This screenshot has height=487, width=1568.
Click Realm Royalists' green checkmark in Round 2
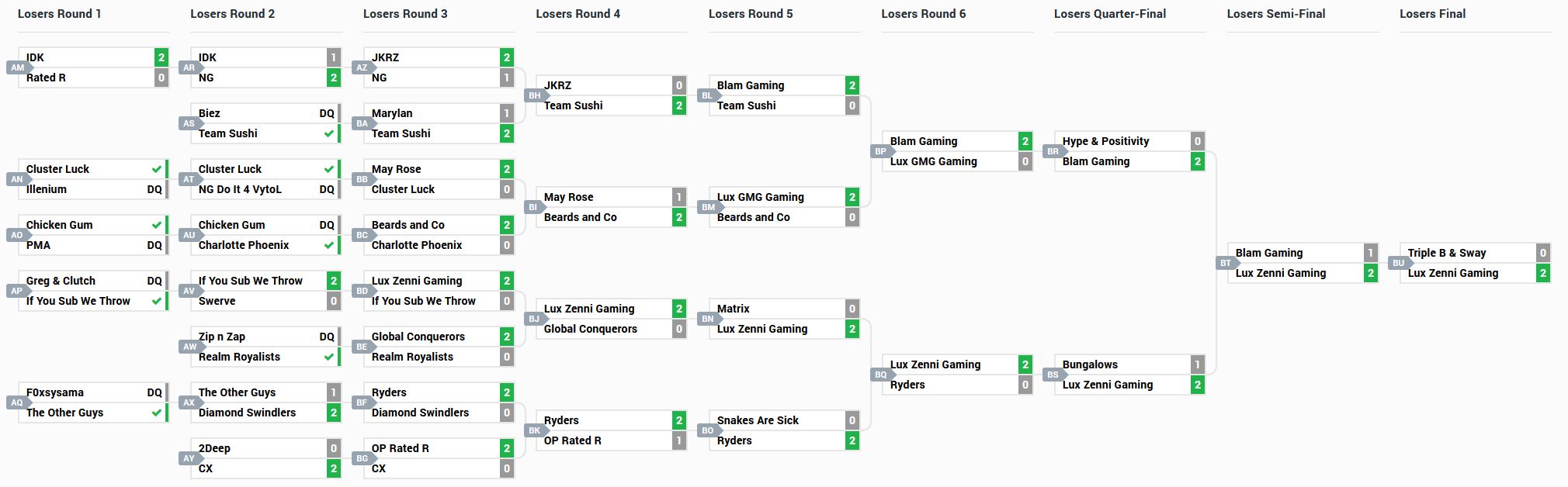329,357
